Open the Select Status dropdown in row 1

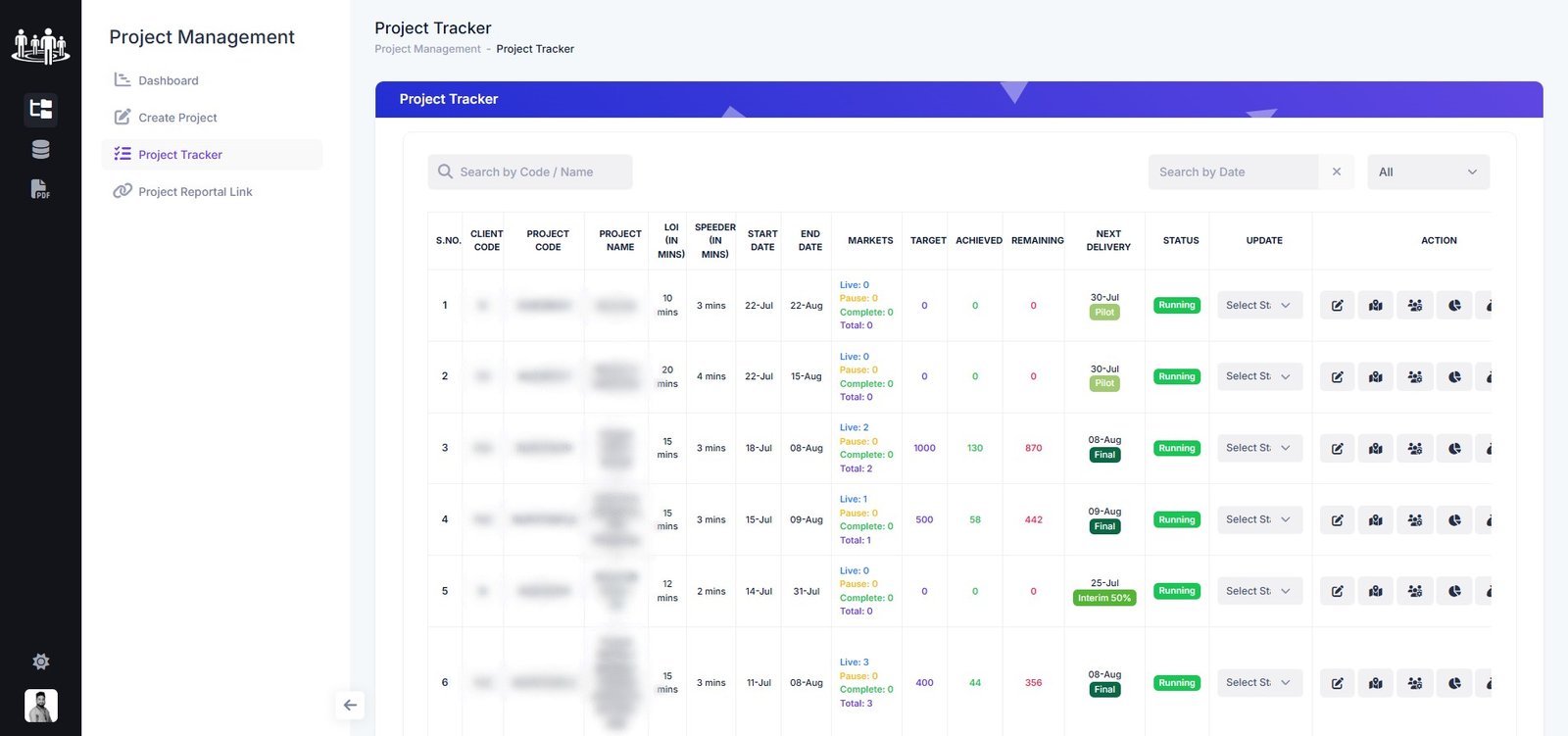coord(1259,306)
